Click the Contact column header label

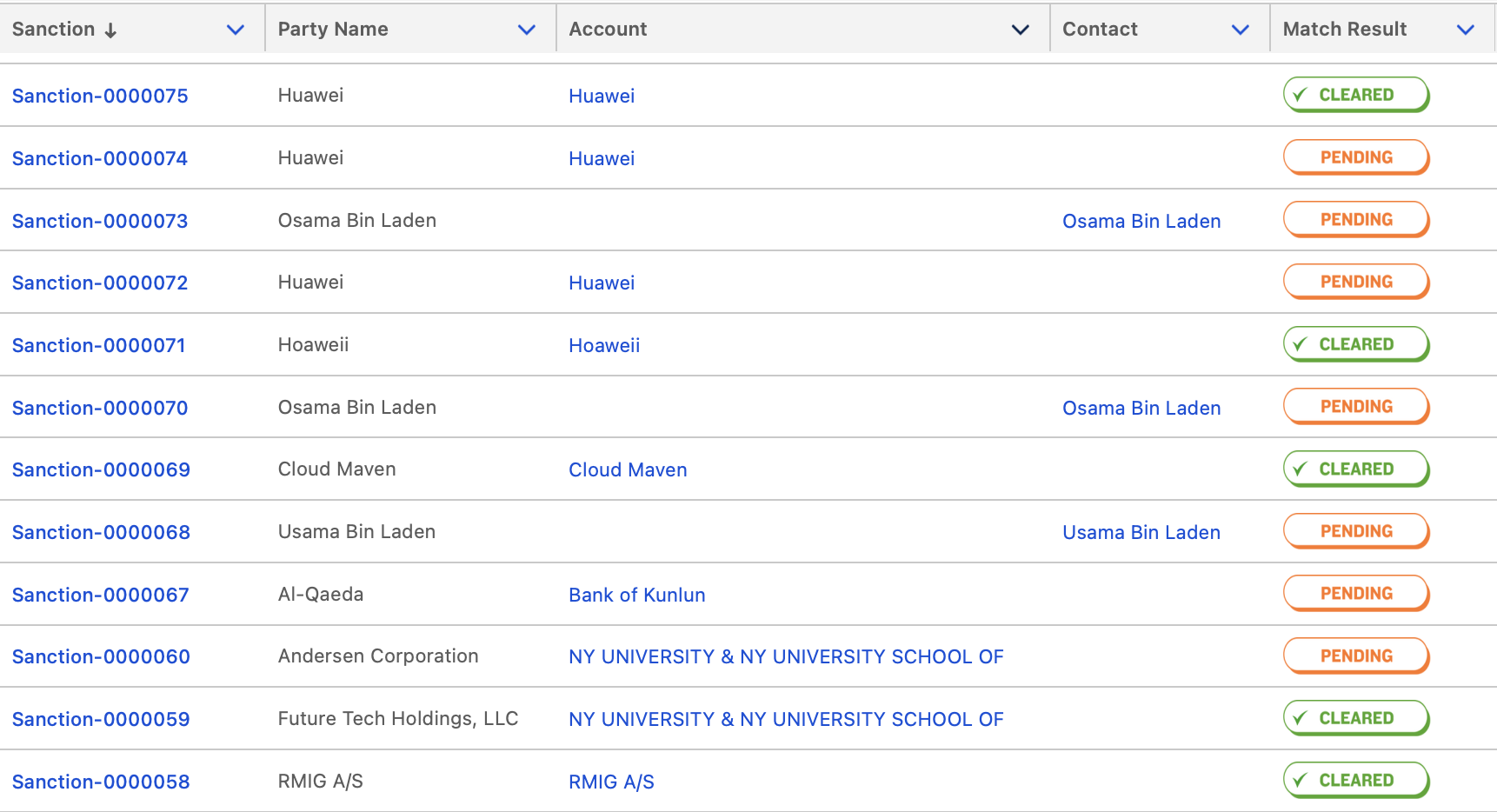pos(1100,29)
